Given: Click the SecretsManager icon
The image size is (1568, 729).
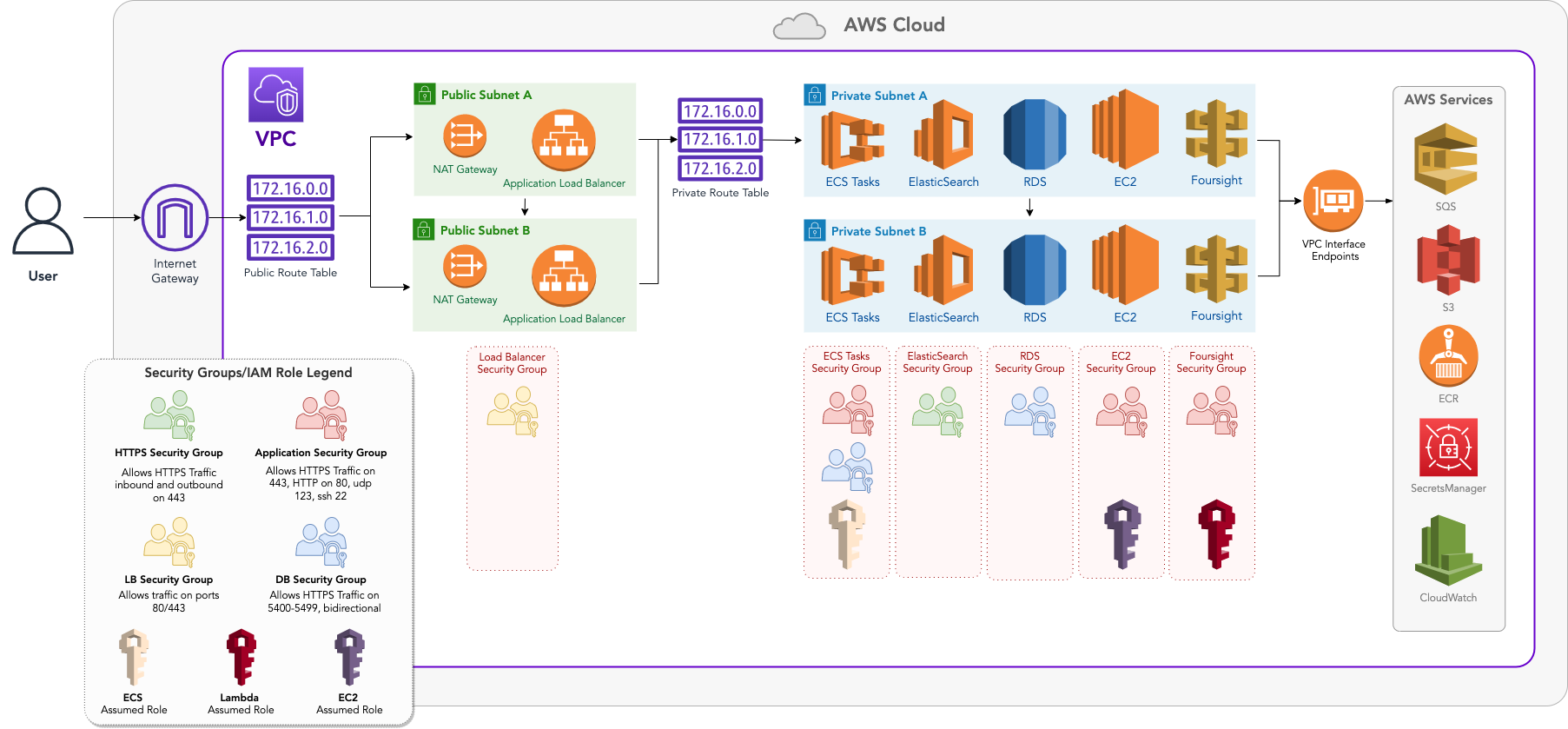Looking at the screenshot, I should click(x=1448, y=447).
